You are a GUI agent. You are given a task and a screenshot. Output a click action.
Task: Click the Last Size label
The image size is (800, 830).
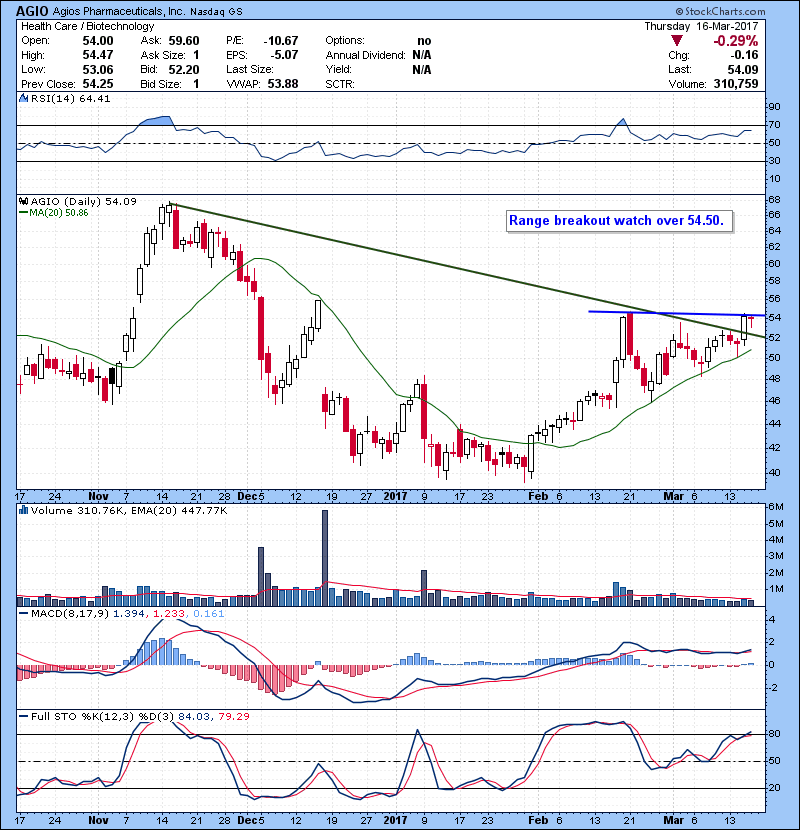tap(250, 69)
